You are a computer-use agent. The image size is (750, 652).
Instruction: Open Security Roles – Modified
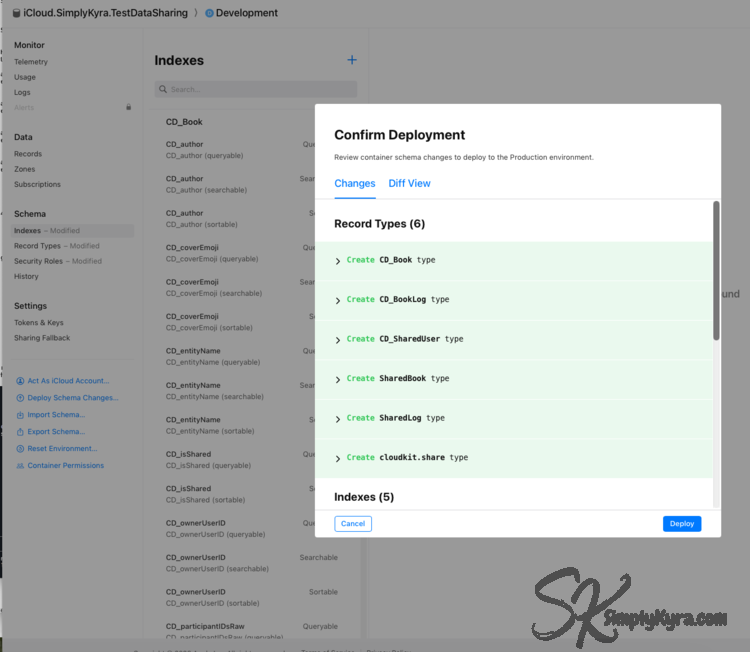58,261
